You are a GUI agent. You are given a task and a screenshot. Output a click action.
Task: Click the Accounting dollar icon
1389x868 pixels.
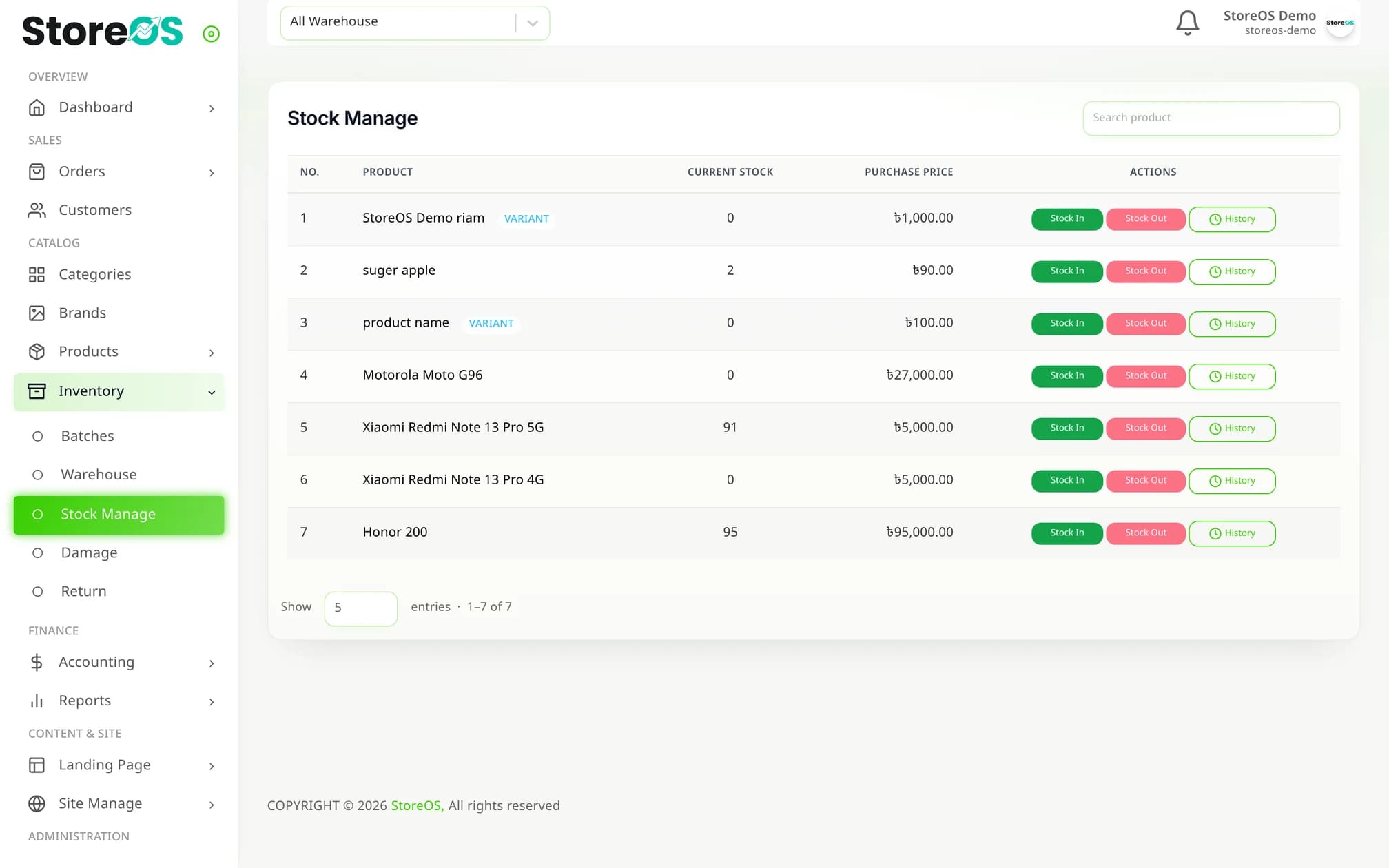click(37, 662)
